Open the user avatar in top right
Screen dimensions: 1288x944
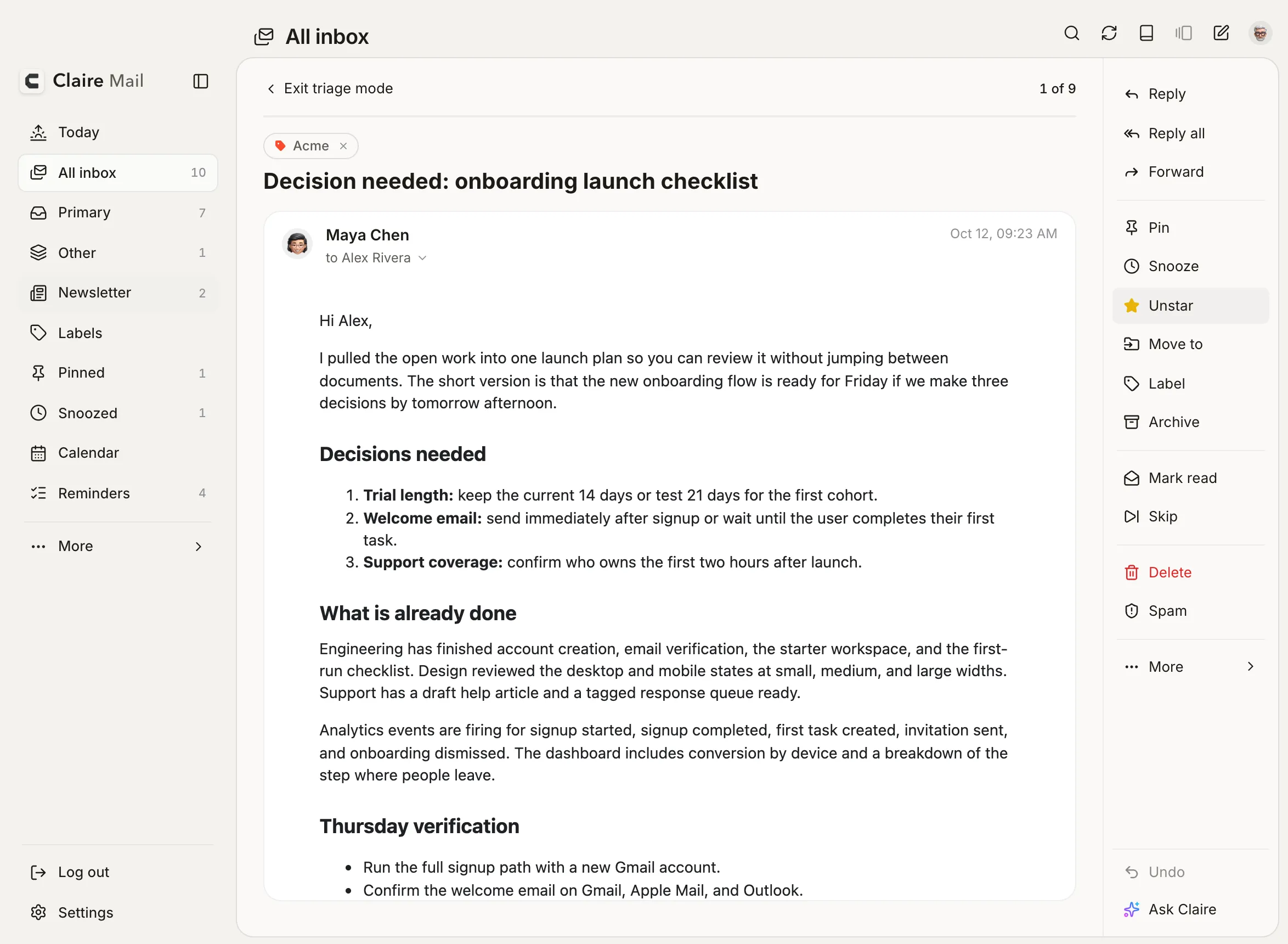[x=1260, y=33]
